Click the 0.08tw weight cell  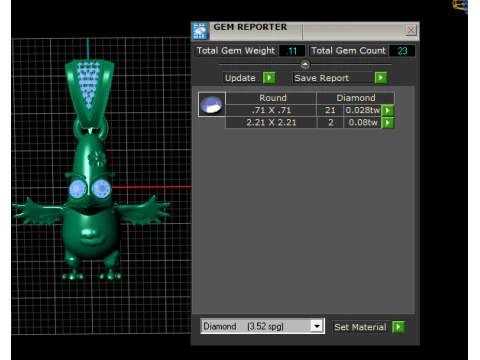(362, 123)
